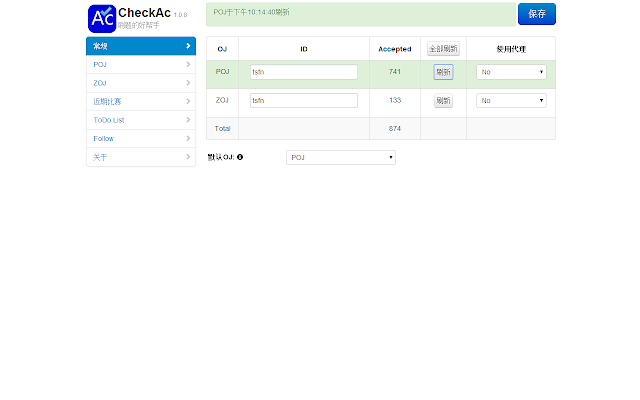
Task: Switch to the ZOJ sidebar section
Action: point(141,83)
